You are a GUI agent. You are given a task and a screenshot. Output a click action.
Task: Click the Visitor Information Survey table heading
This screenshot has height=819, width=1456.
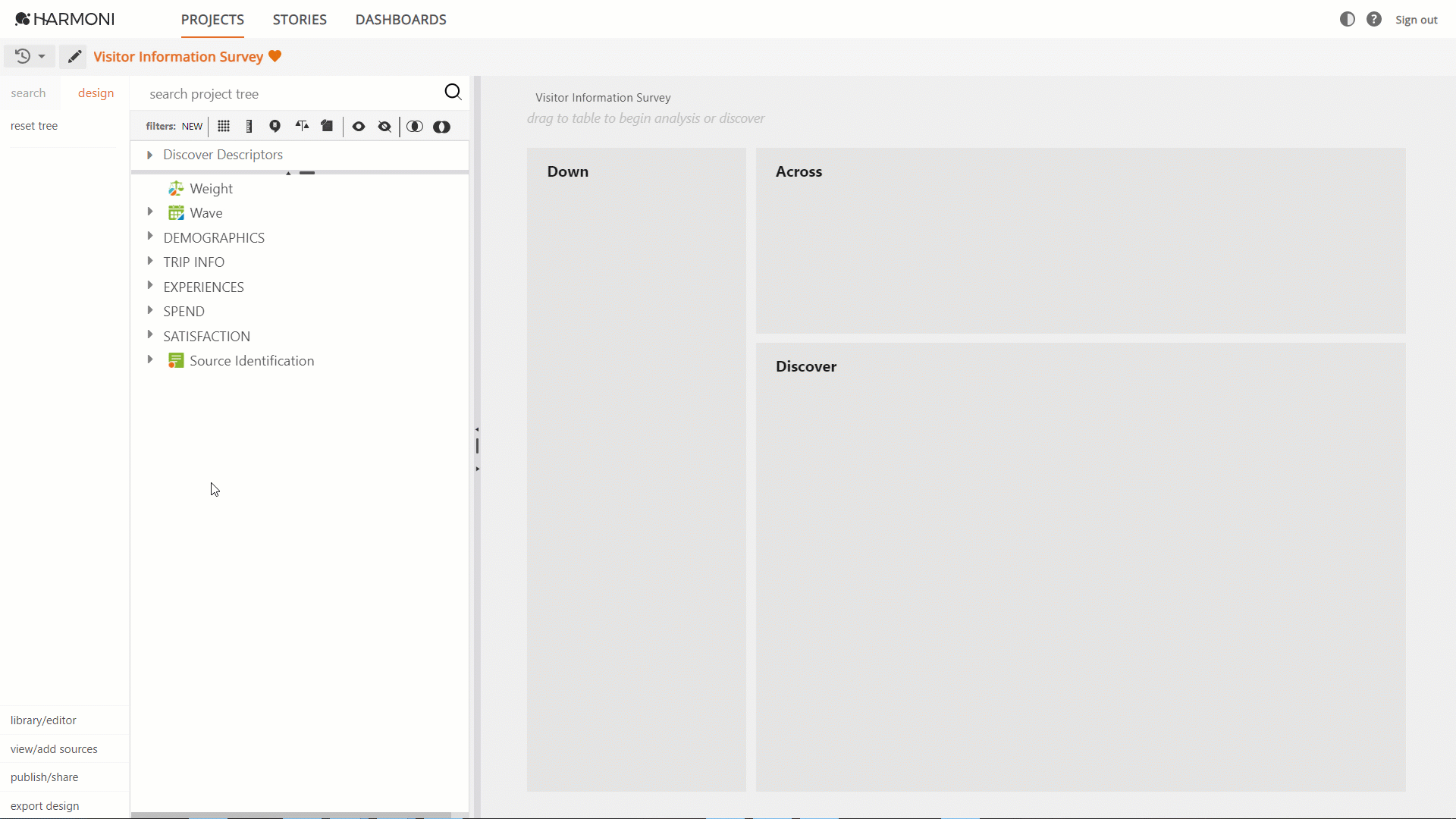click(603, 98)
